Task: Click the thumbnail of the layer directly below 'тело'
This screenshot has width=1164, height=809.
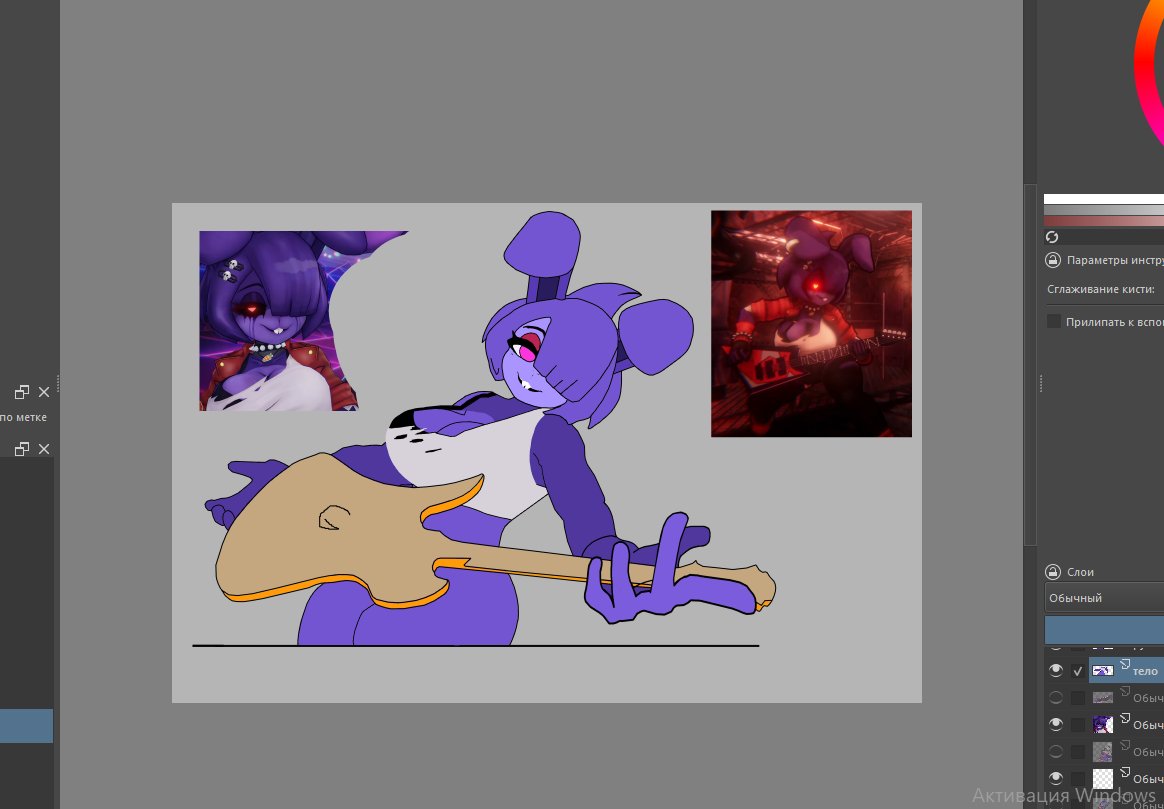Action: click(x=1102, y=698)
